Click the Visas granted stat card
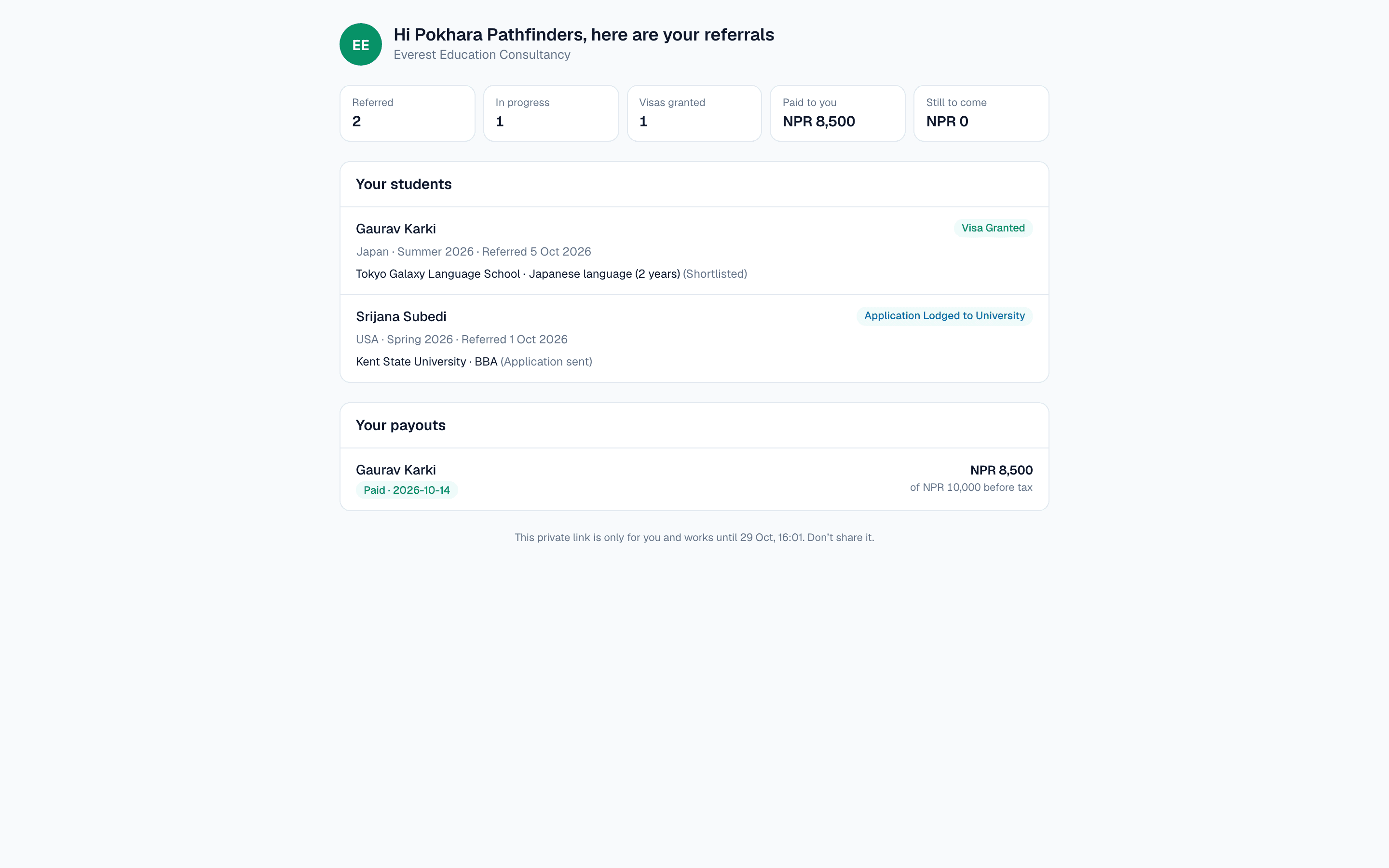The height and width of the screenshot is (868, 1389). [694, 113]
